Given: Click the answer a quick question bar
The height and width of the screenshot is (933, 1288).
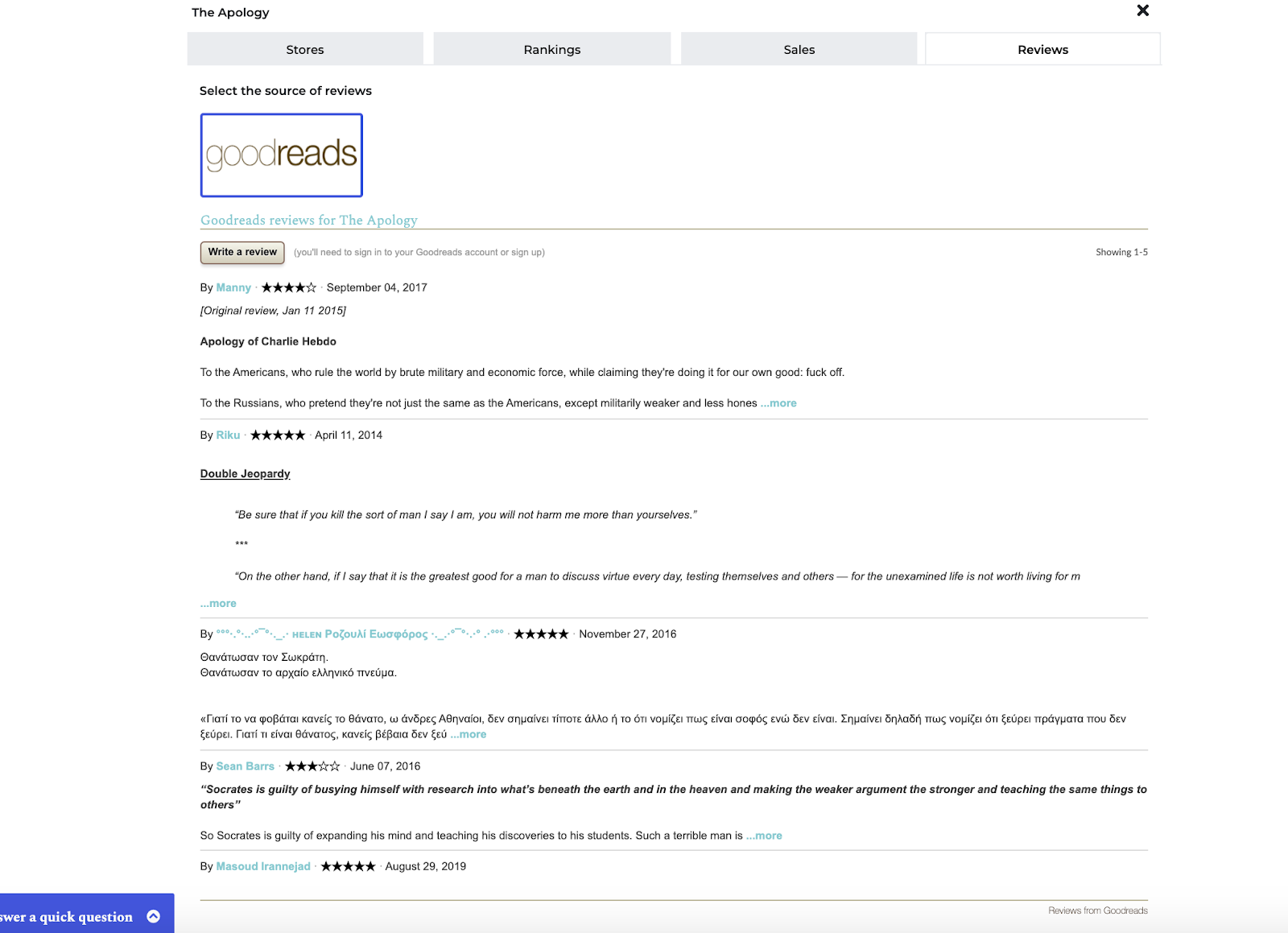Looking at the screenshot, I should click(87, 914).
